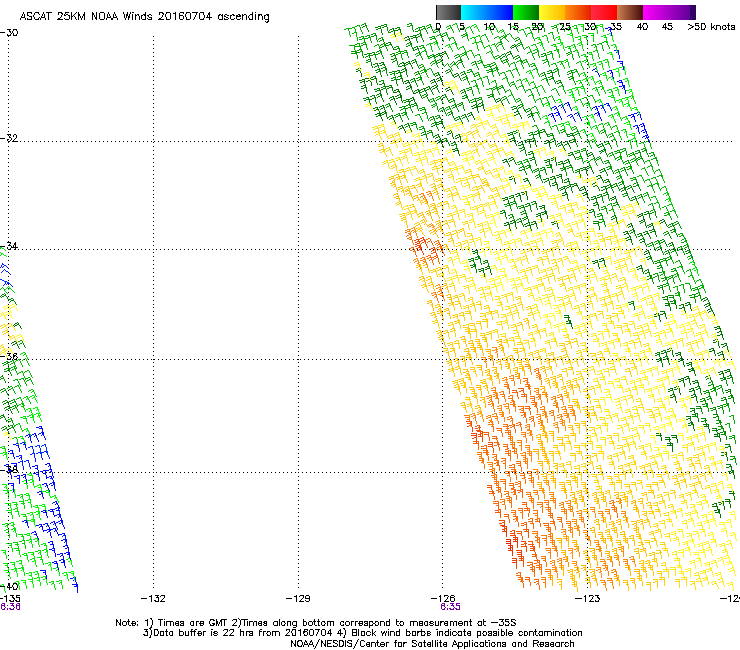Click the '25' wind speed scale label
The image size is (740, 650).
(565, 27)
